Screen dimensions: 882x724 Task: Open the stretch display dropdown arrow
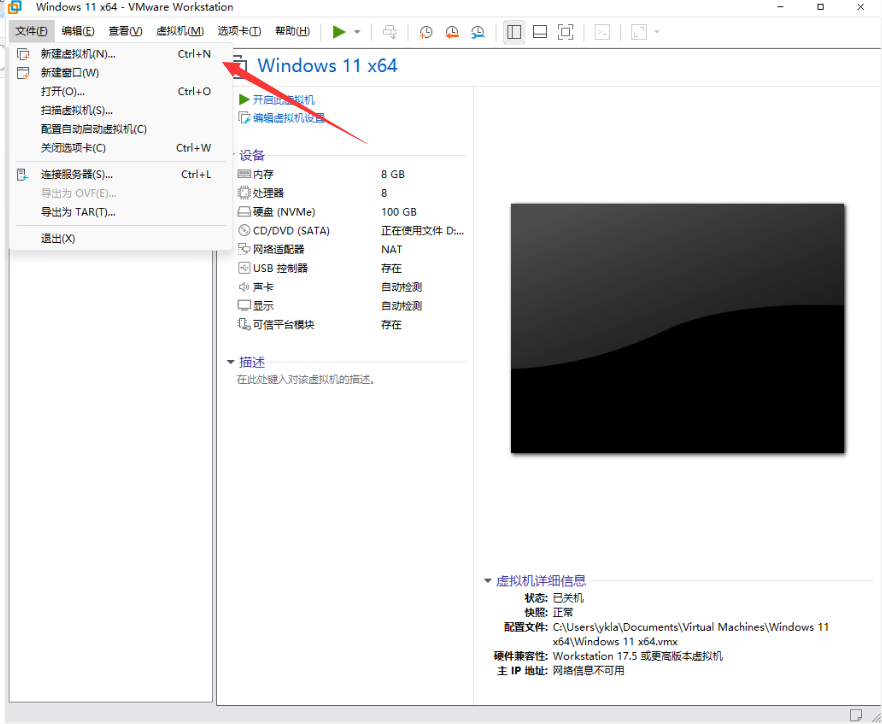(657, 32)
